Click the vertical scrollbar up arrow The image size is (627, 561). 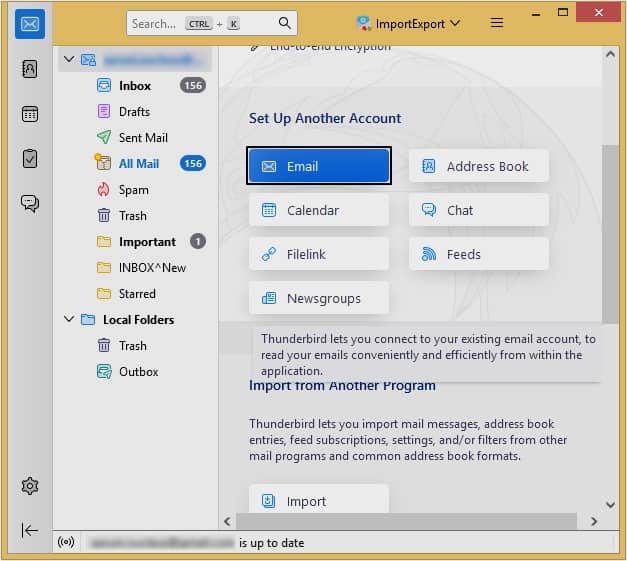coord(610,54)
